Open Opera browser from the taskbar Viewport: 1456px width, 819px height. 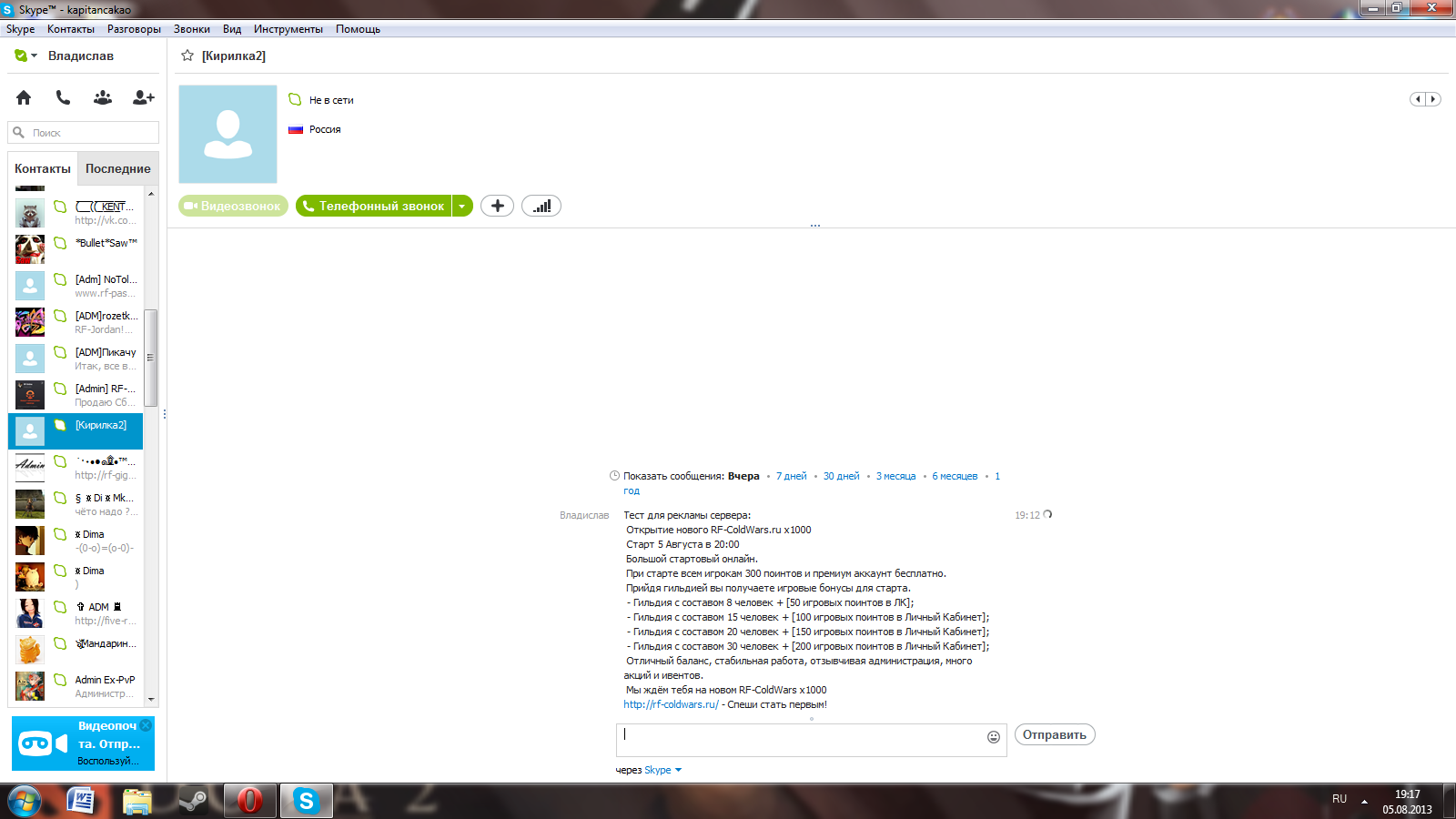click(x=249, y=801)
